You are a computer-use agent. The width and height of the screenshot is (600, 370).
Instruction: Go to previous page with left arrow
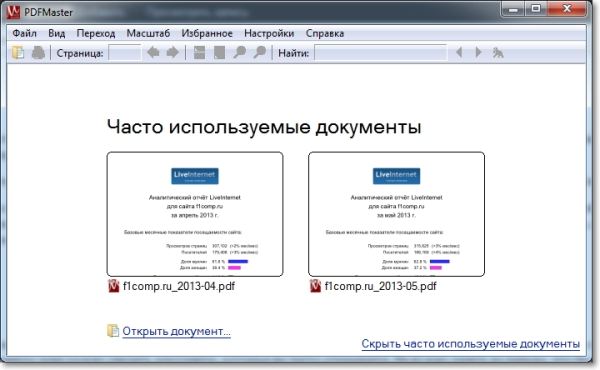point(153,52)
